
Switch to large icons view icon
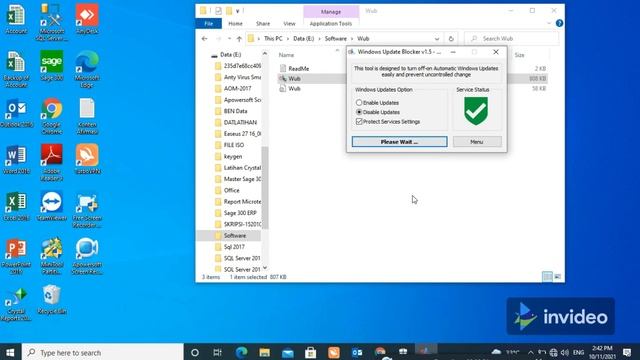(x=558, y=277)
